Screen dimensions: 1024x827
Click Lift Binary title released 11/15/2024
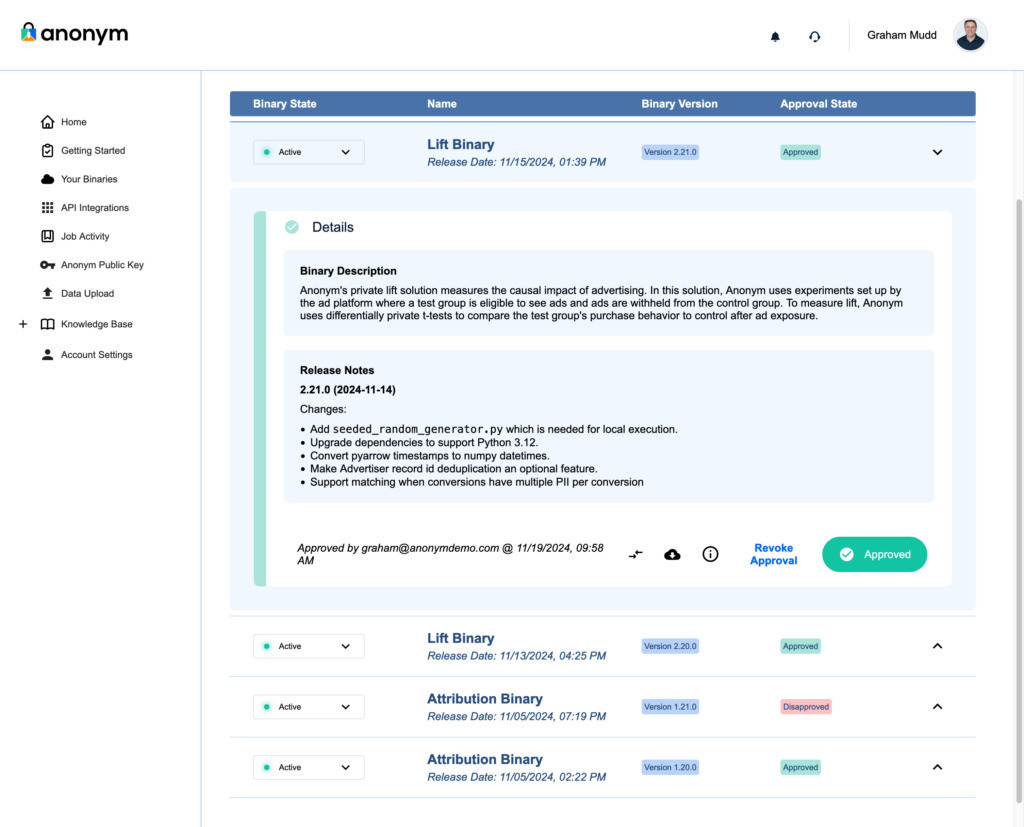(460, 144)
